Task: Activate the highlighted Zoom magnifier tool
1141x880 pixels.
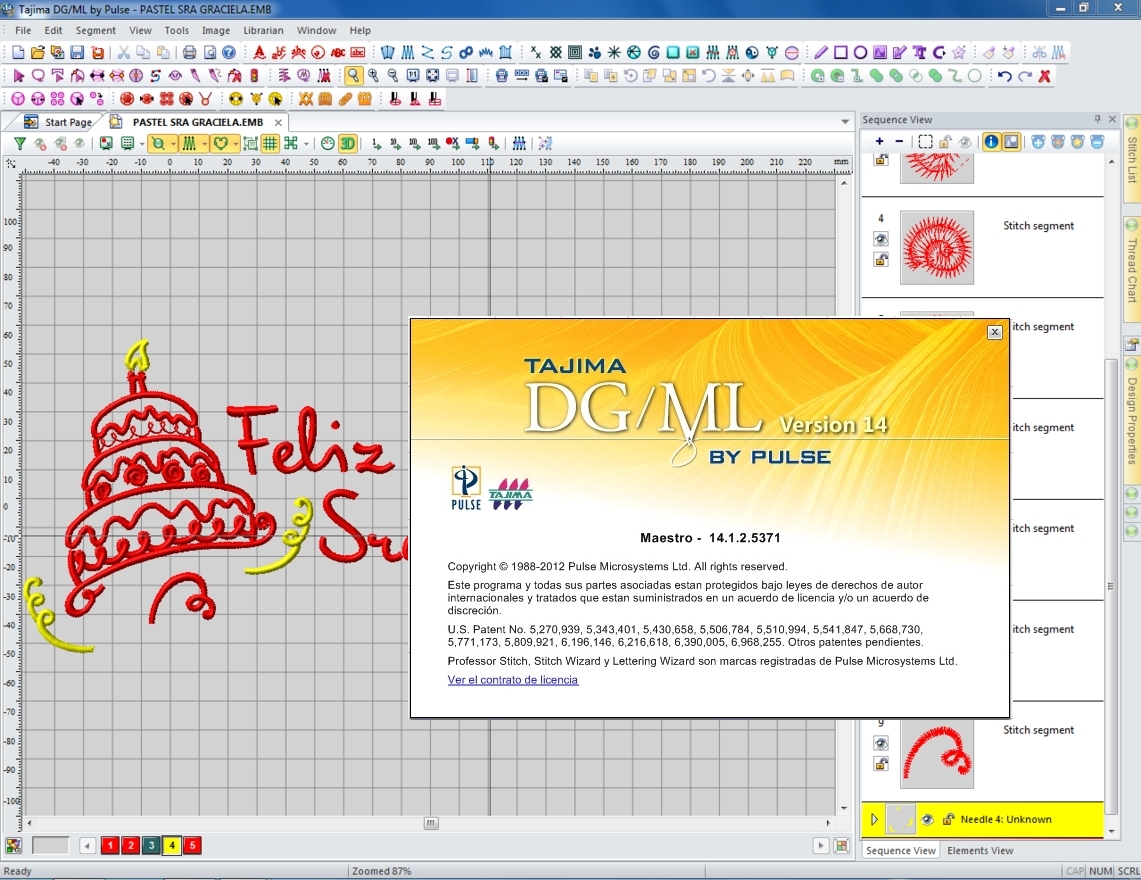Action: 353,76
